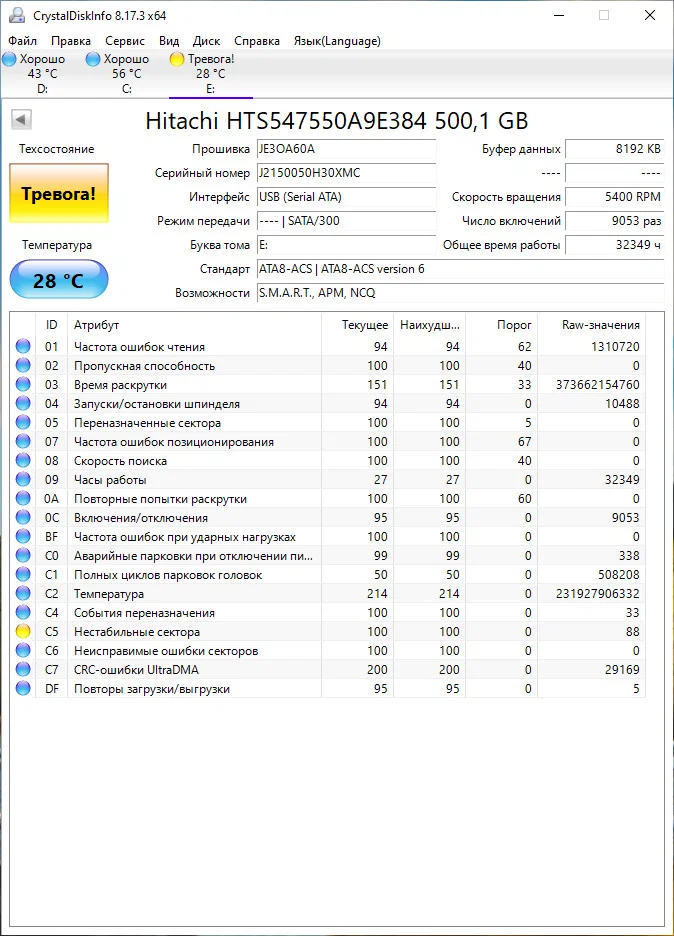Click status circle for C4 reallocation events row

pos(23,612)
